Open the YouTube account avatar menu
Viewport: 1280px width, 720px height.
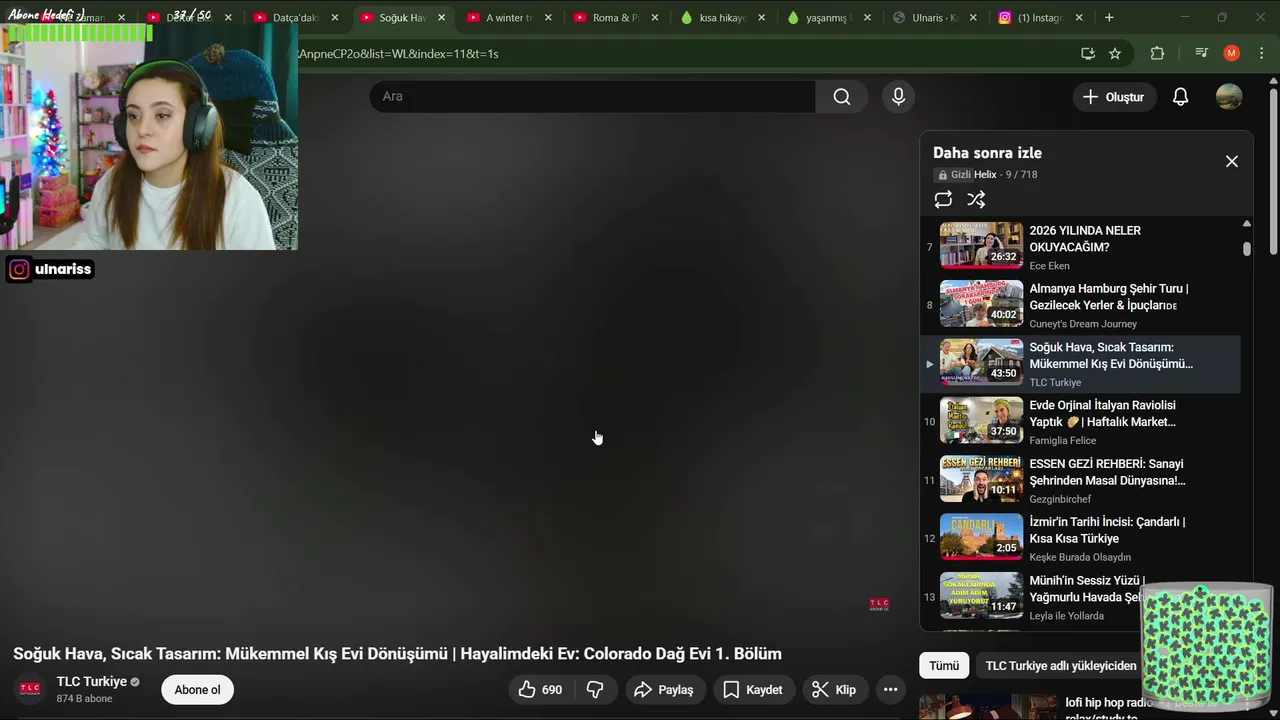[1229, 97]
